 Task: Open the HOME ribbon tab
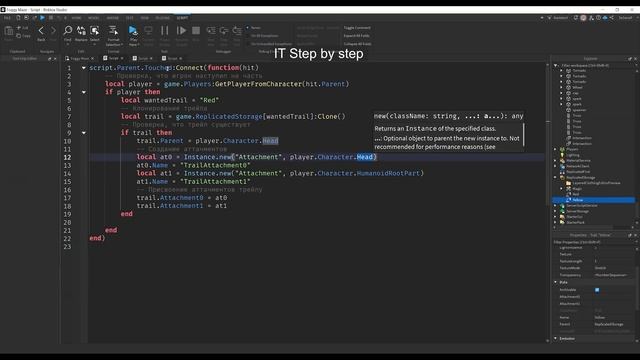pyautogui.click(x=76, y=18)
